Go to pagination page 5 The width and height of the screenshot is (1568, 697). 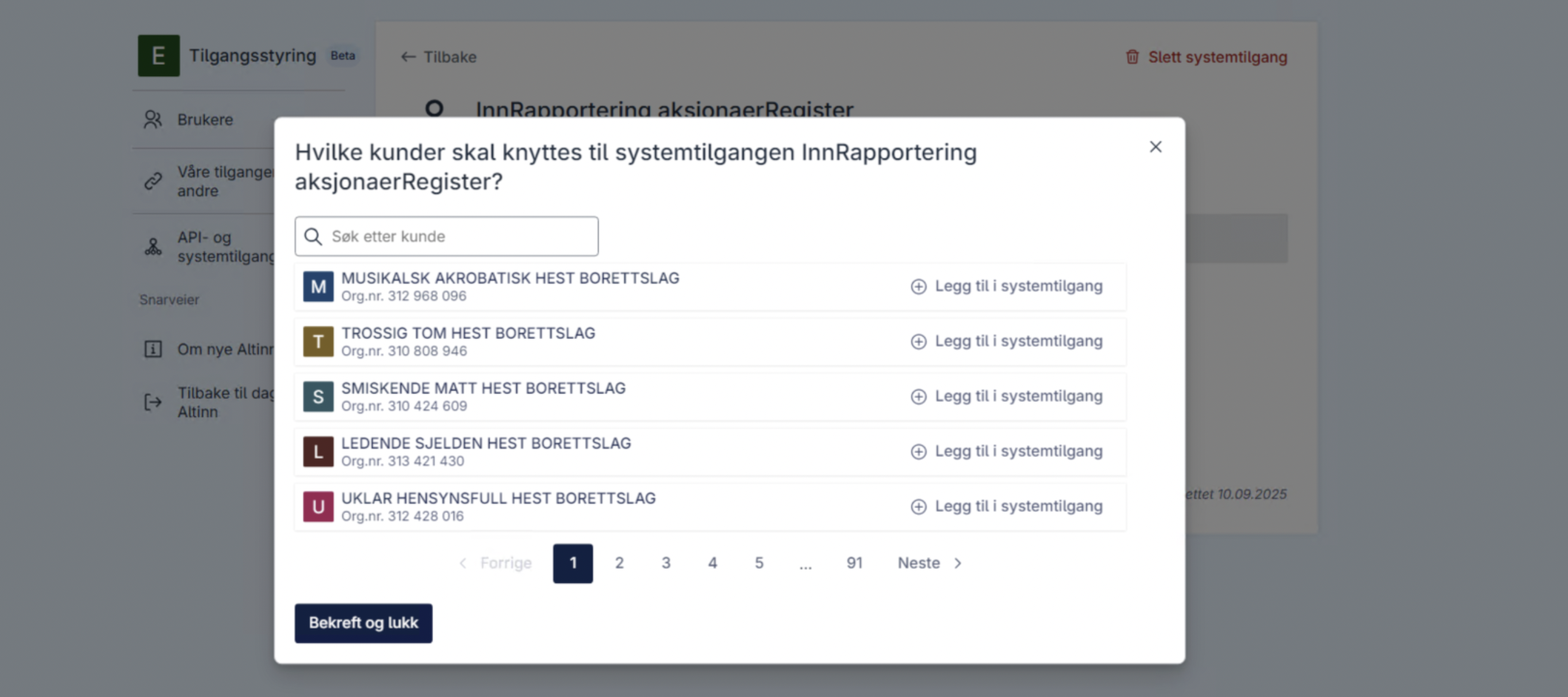click(x=758, y=563)
